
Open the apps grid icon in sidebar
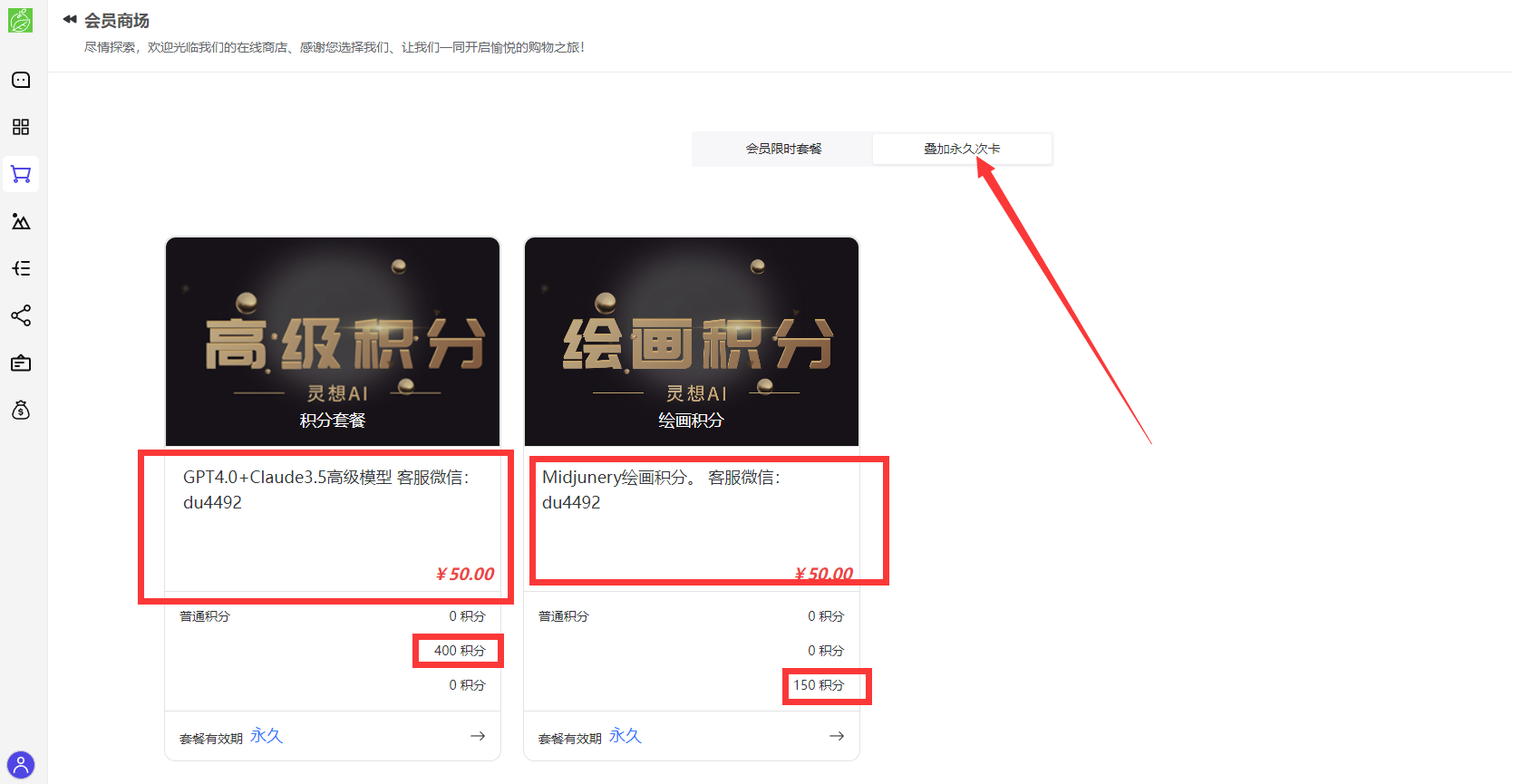21,127
